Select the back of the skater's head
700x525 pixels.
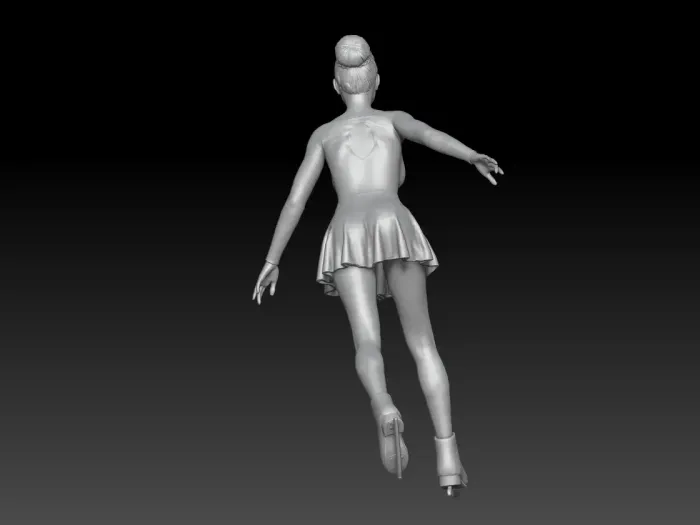click(x=356, y=79)
